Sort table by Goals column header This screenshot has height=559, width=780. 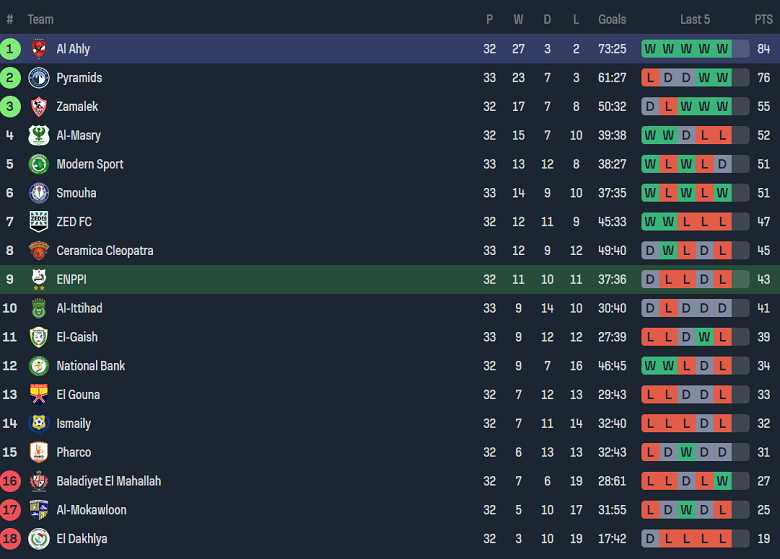[612, 19]
